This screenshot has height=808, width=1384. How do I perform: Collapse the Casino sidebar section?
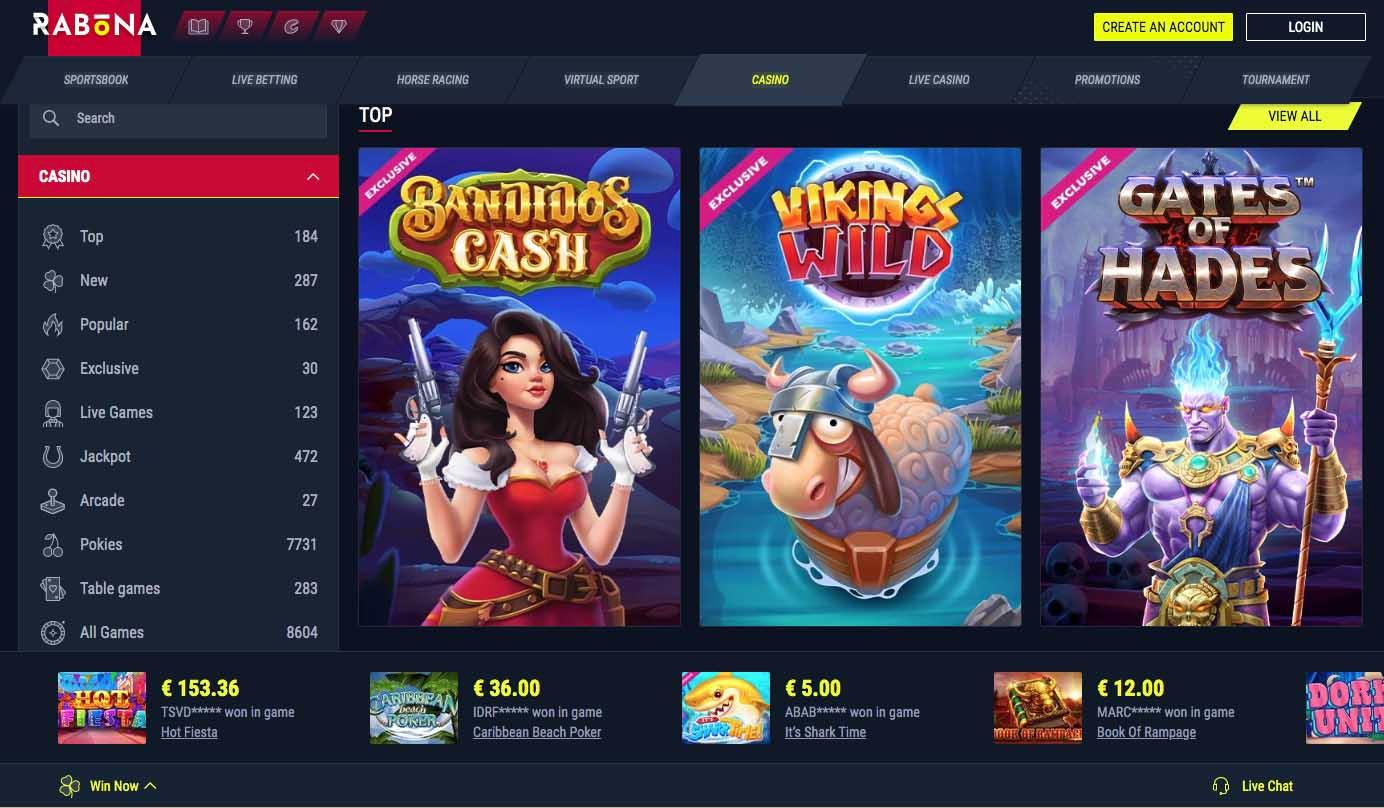tap(313, 176)
